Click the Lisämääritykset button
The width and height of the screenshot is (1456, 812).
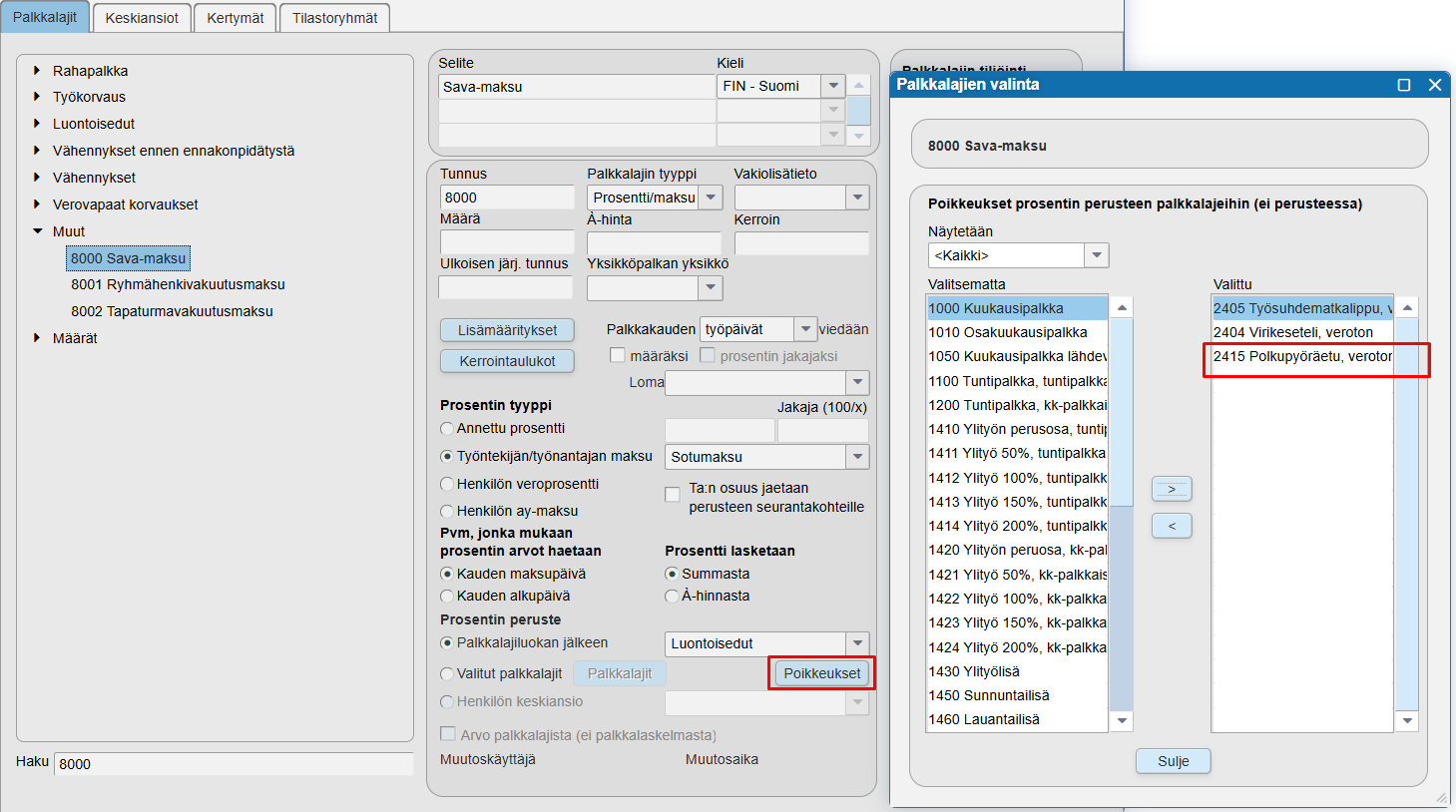507,330
